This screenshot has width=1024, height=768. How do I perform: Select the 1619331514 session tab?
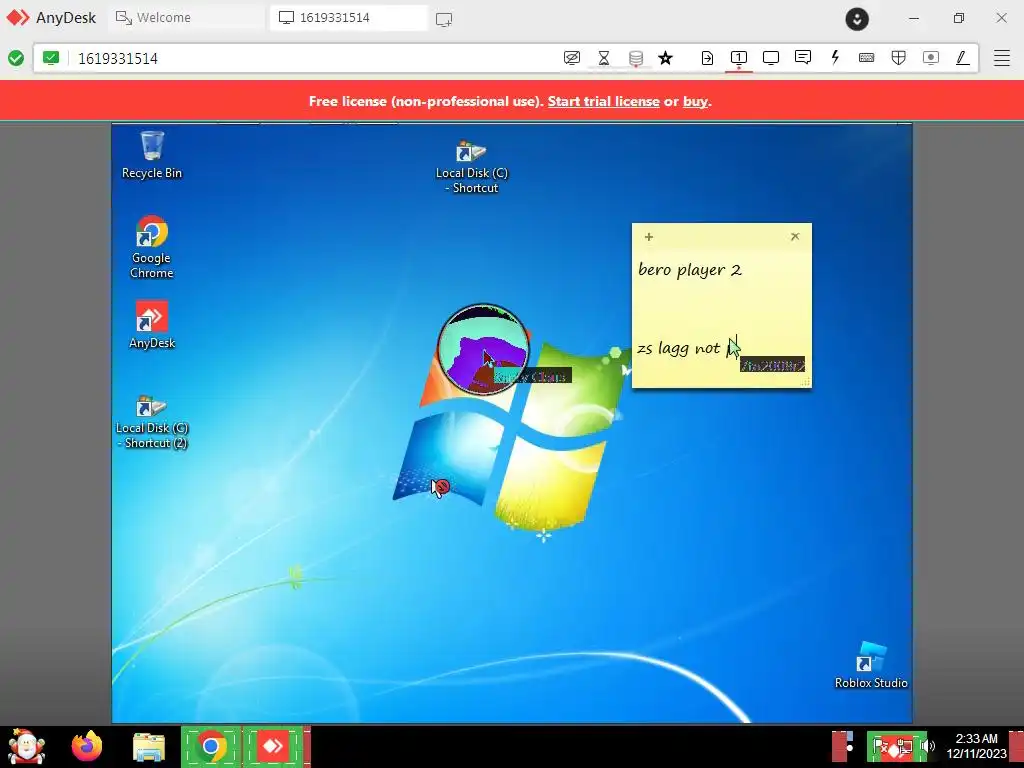pyautogui.click(x=349, y=18)
